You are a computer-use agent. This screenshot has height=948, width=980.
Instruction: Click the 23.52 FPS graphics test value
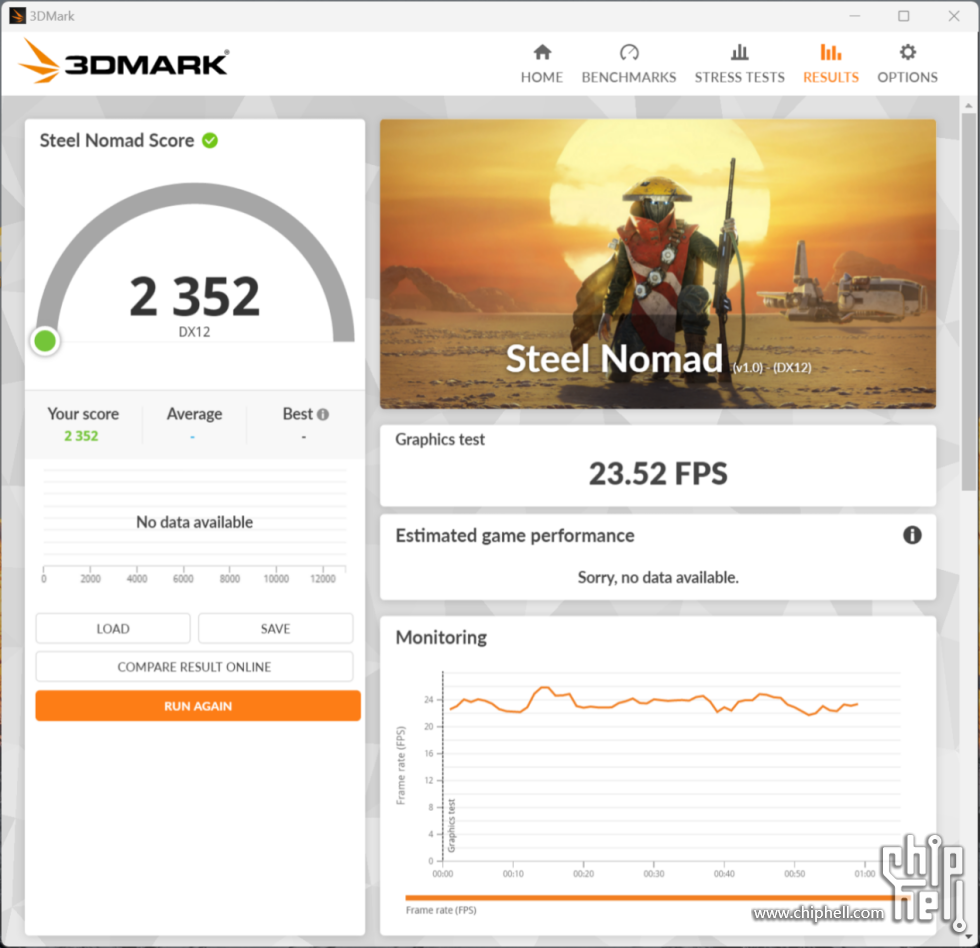coord(658,473)
